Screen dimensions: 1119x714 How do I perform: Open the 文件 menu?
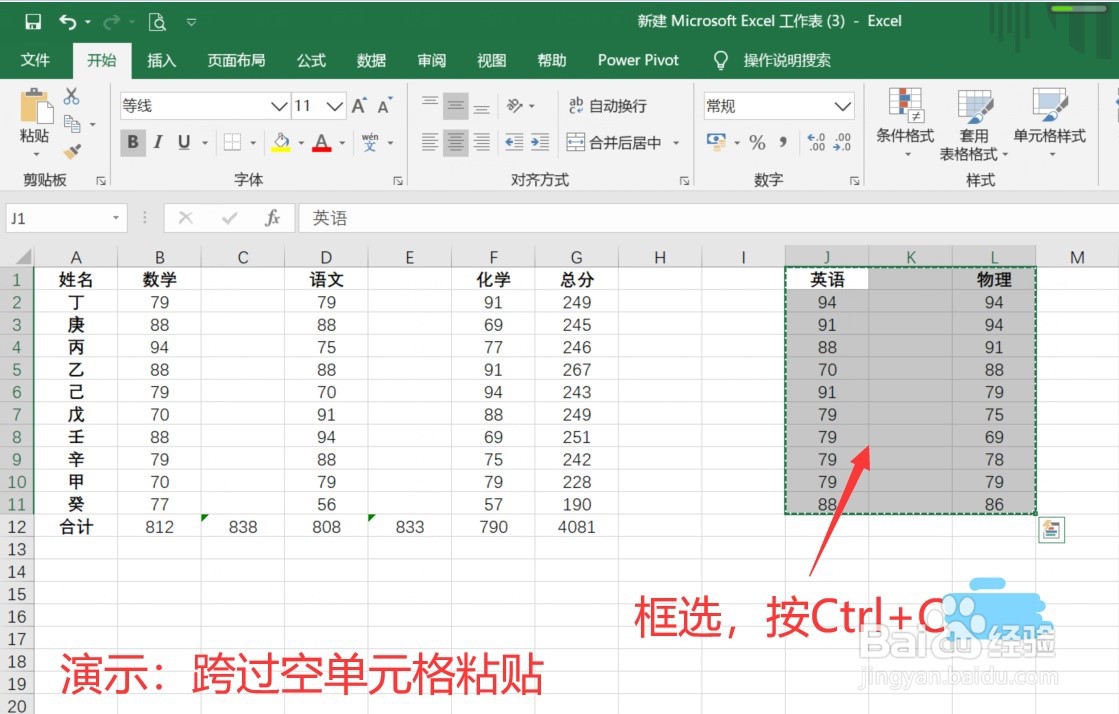point(37,60)
